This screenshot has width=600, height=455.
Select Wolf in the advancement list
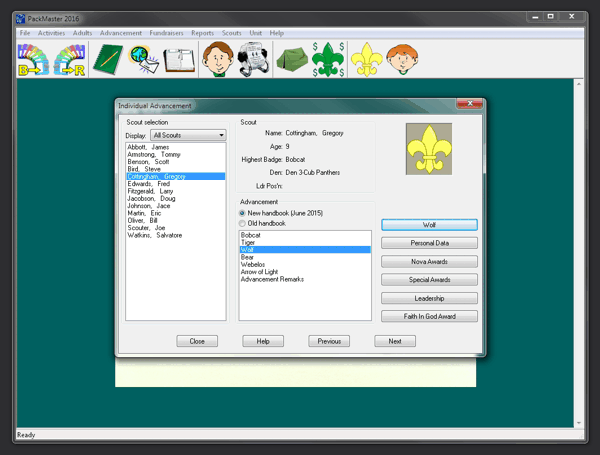click(305, 250)
